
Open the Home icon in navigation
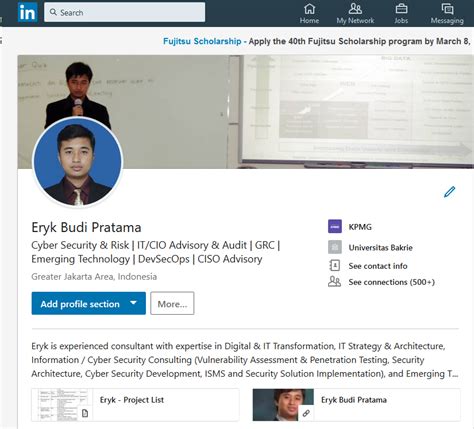(309, 9)
